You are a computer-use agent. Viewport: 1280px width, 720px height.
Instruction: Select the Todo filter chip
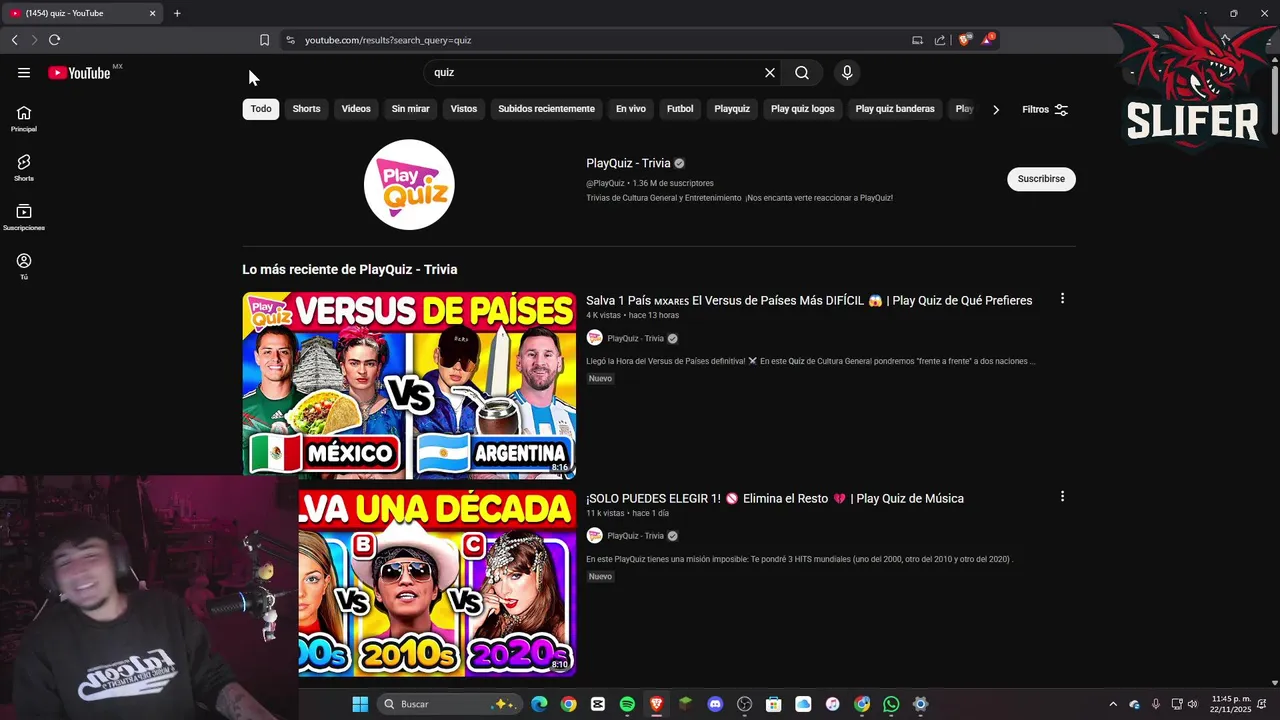[261, 109]
